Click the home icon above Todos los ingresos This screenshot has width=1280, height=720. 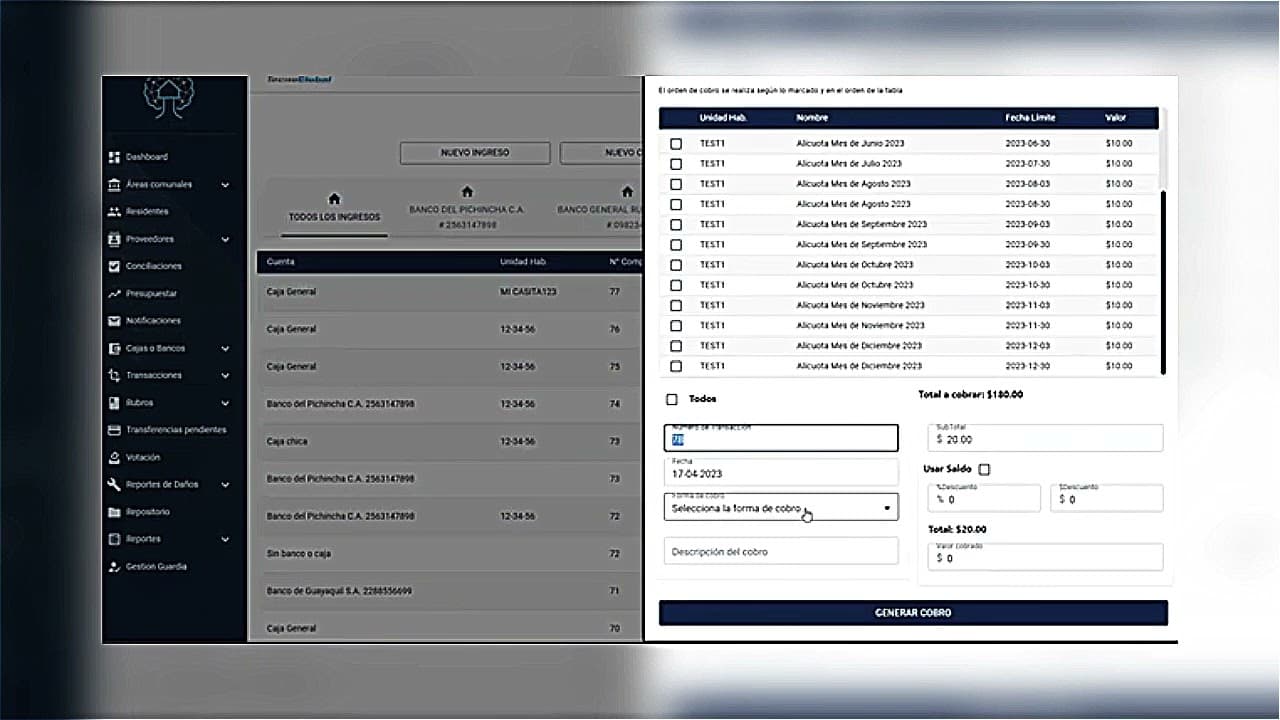pyautogui.click(x=334, y=199)
